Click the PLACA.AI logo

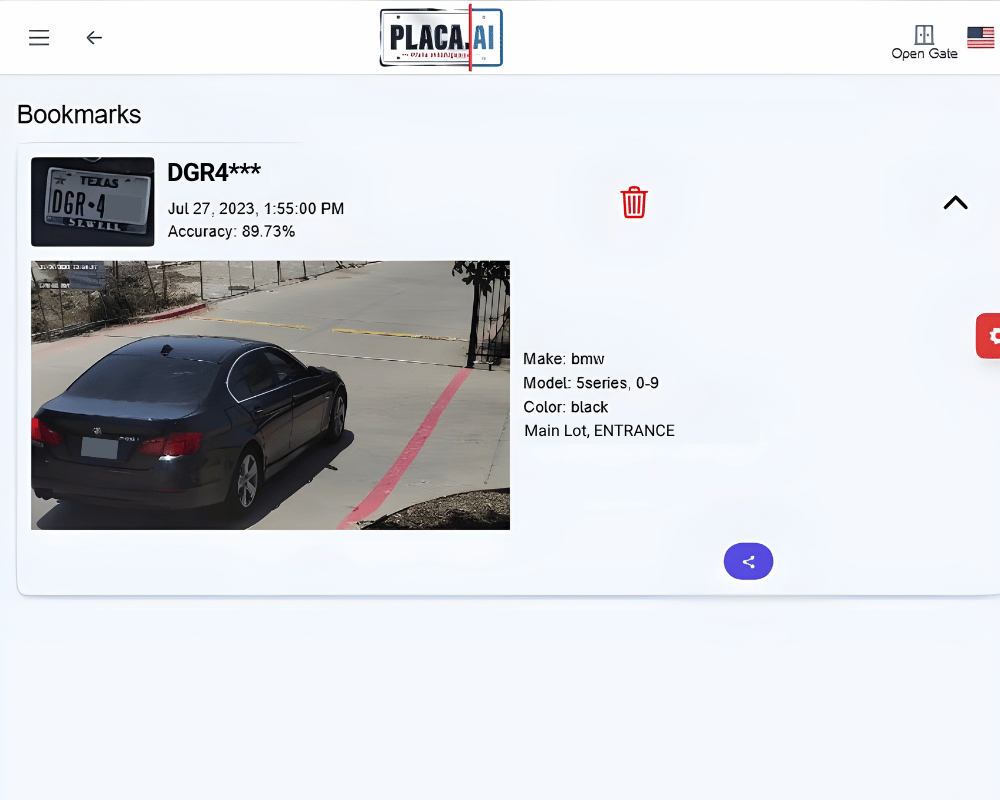(x=441, y=38)
